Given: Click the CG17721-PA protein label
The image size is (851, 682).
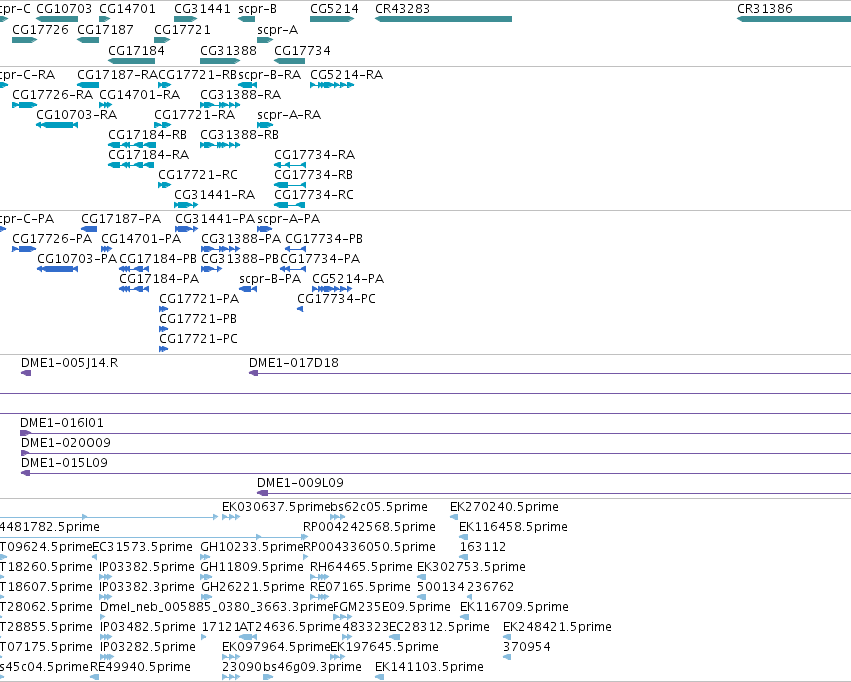Looking at the screenshot, I should tap(199, 299).
